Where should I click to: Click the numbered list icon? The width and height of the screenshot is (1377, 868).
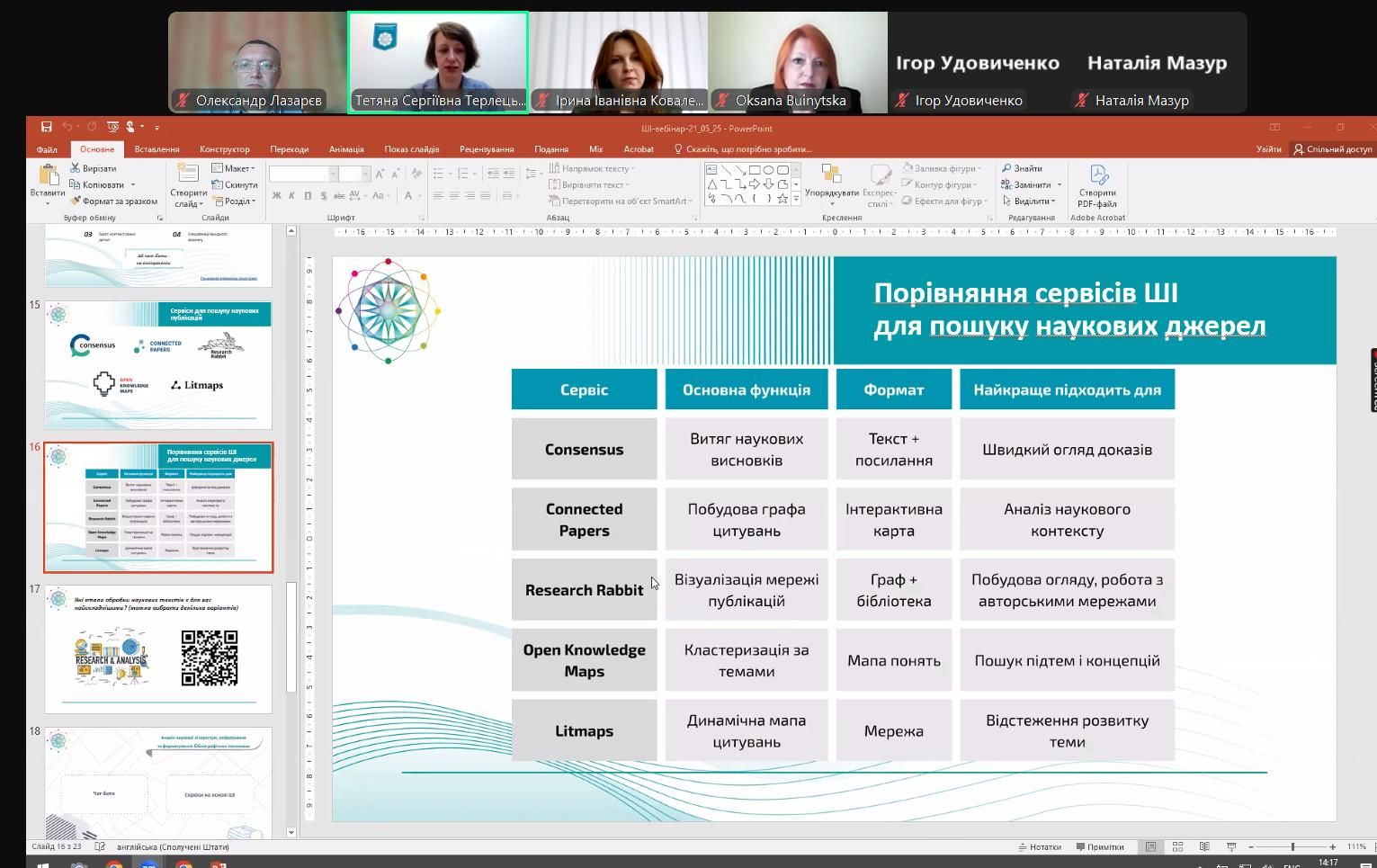click(x=463, y=173)
